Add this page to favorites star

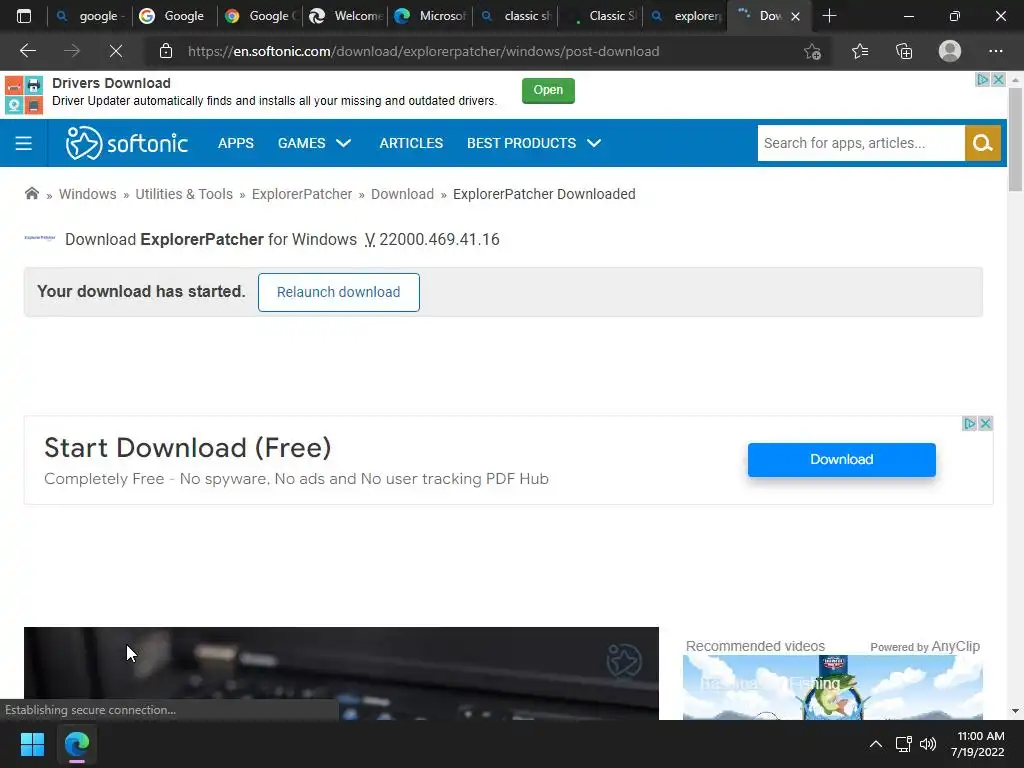coord(812,51)
